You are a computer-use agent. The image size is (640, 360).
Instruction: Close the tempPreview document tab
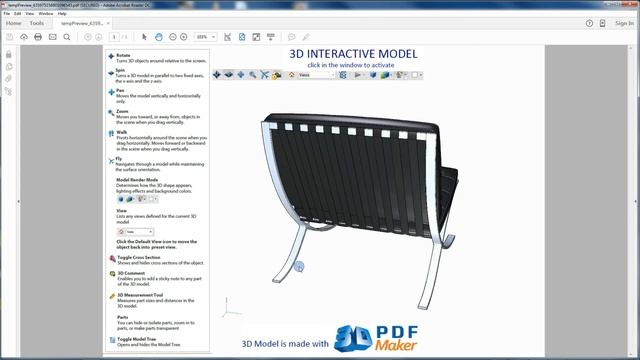tap(108, 23)
